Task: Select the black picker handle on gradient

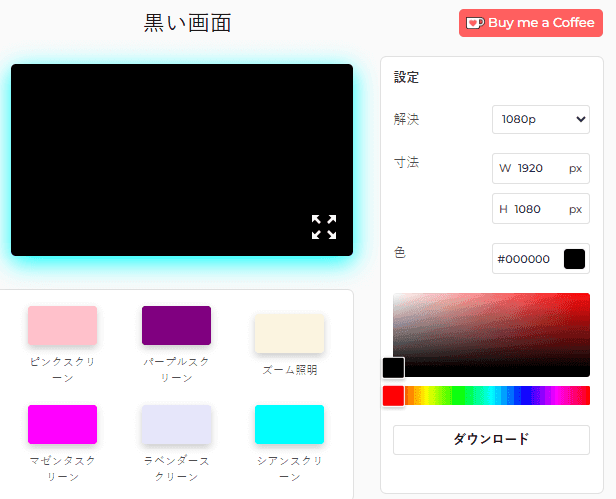Action: point(393,367)
